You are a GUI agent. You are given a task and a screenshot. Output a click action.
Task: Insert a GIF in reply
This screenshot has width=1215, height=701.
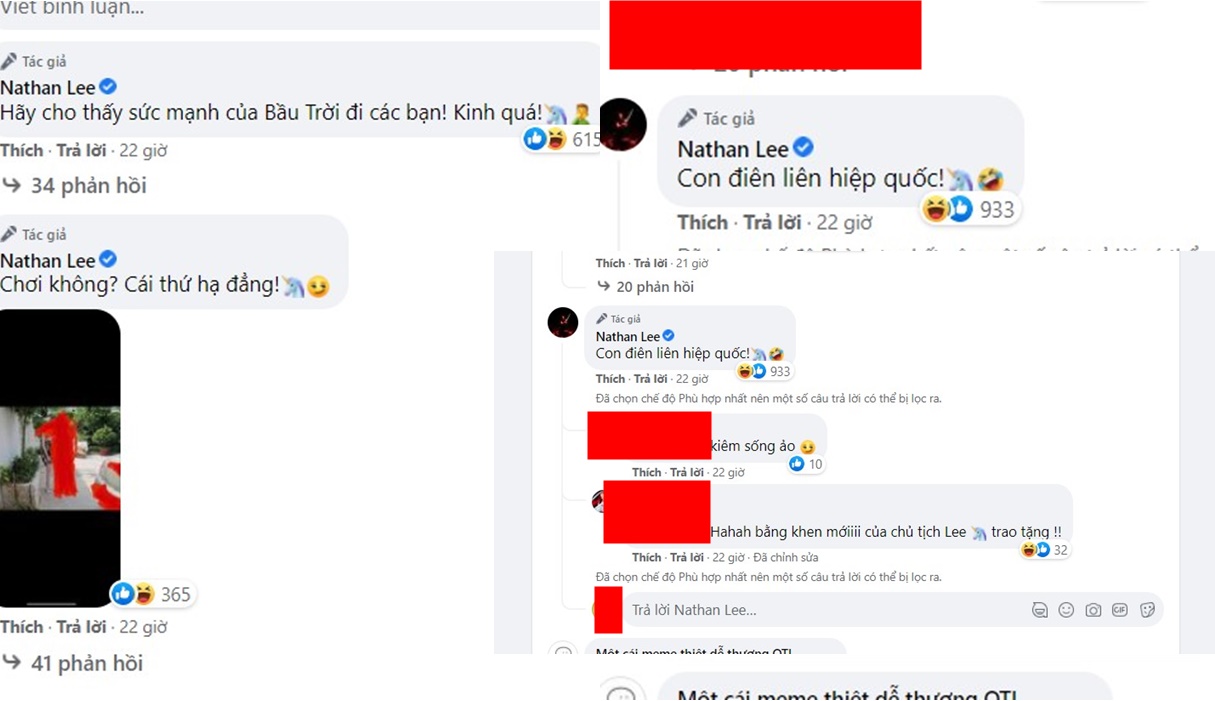[x=1120, y=610]
